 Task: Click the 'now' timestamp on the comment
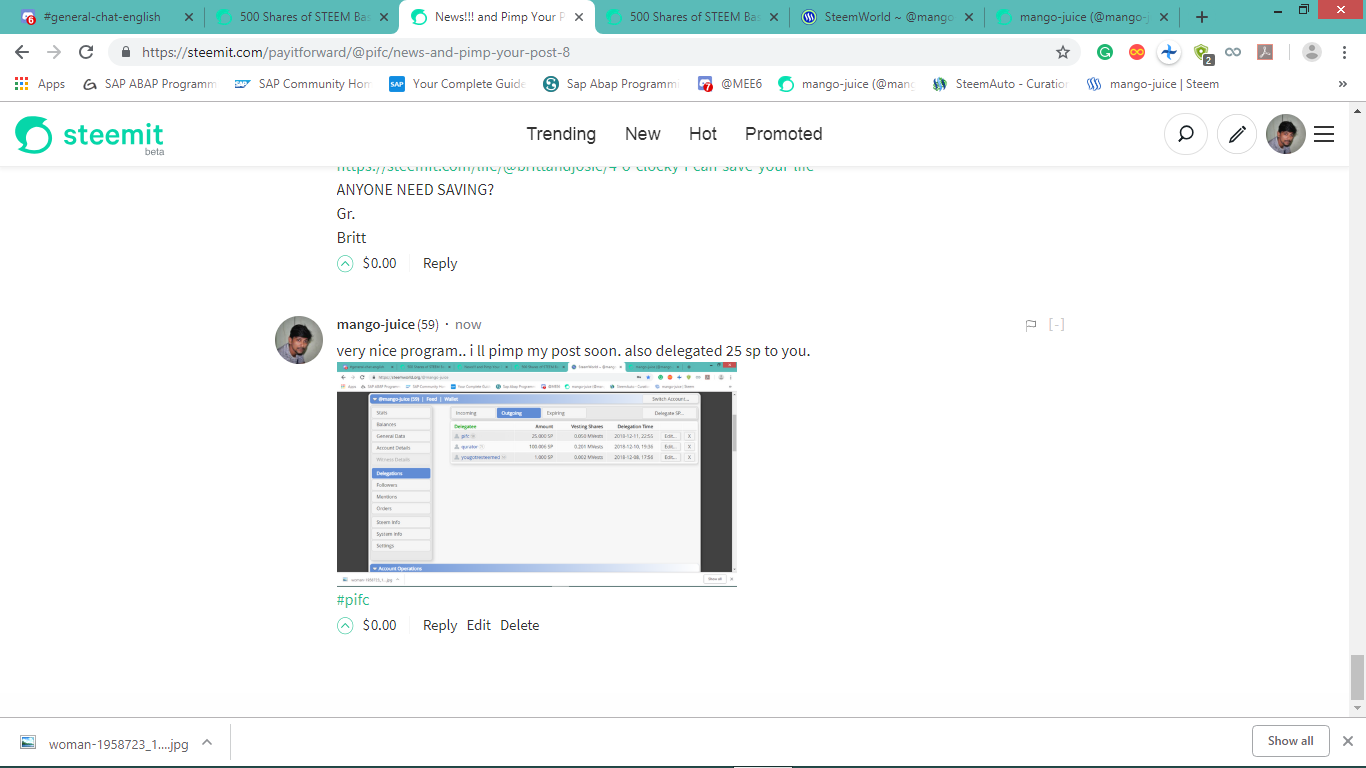tap(468, 325)
